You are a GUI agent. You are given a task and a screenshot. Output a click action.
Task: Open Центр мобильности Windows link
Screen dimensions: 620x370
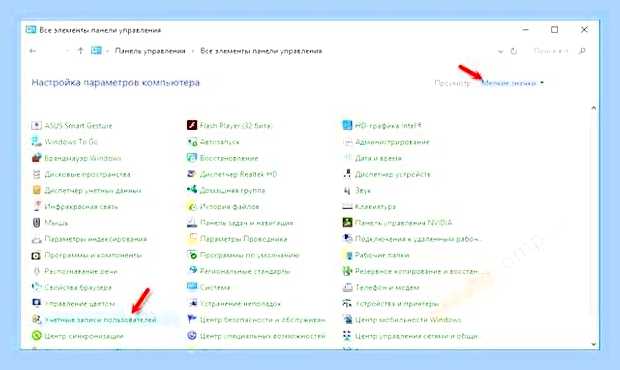[x=408, y=320]
